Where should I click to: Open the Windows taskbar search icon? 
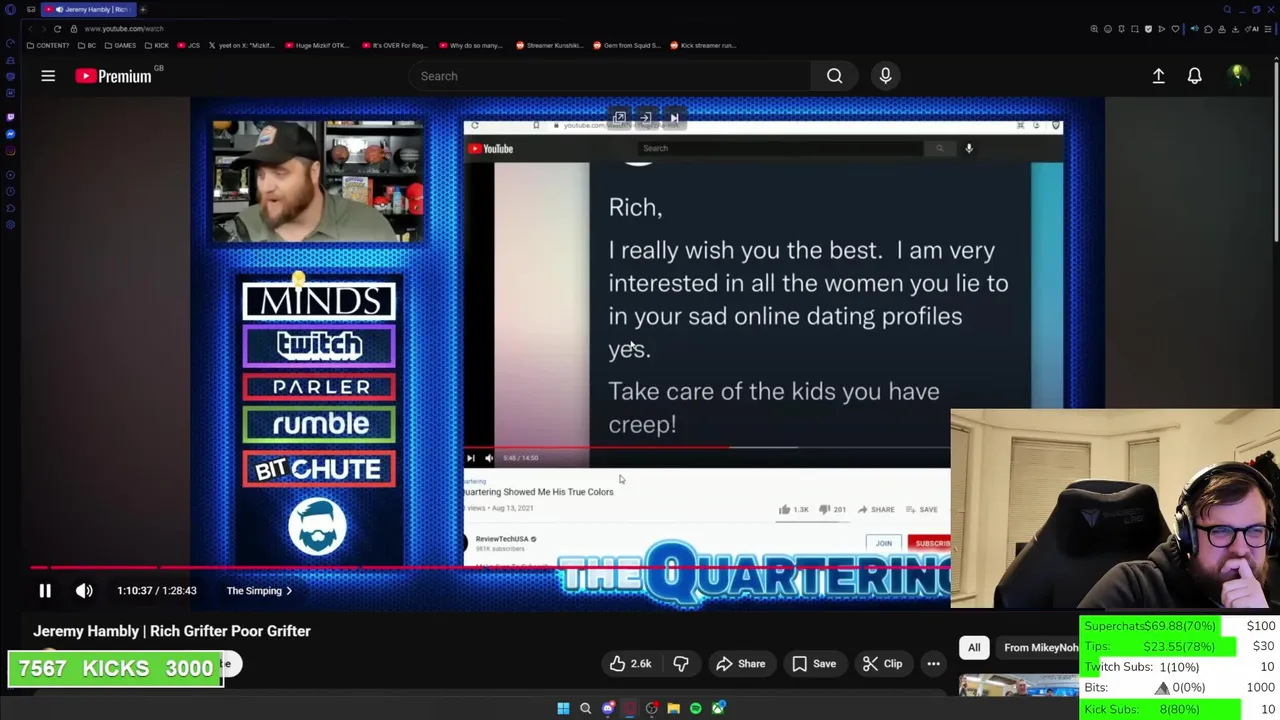[585, 708]
